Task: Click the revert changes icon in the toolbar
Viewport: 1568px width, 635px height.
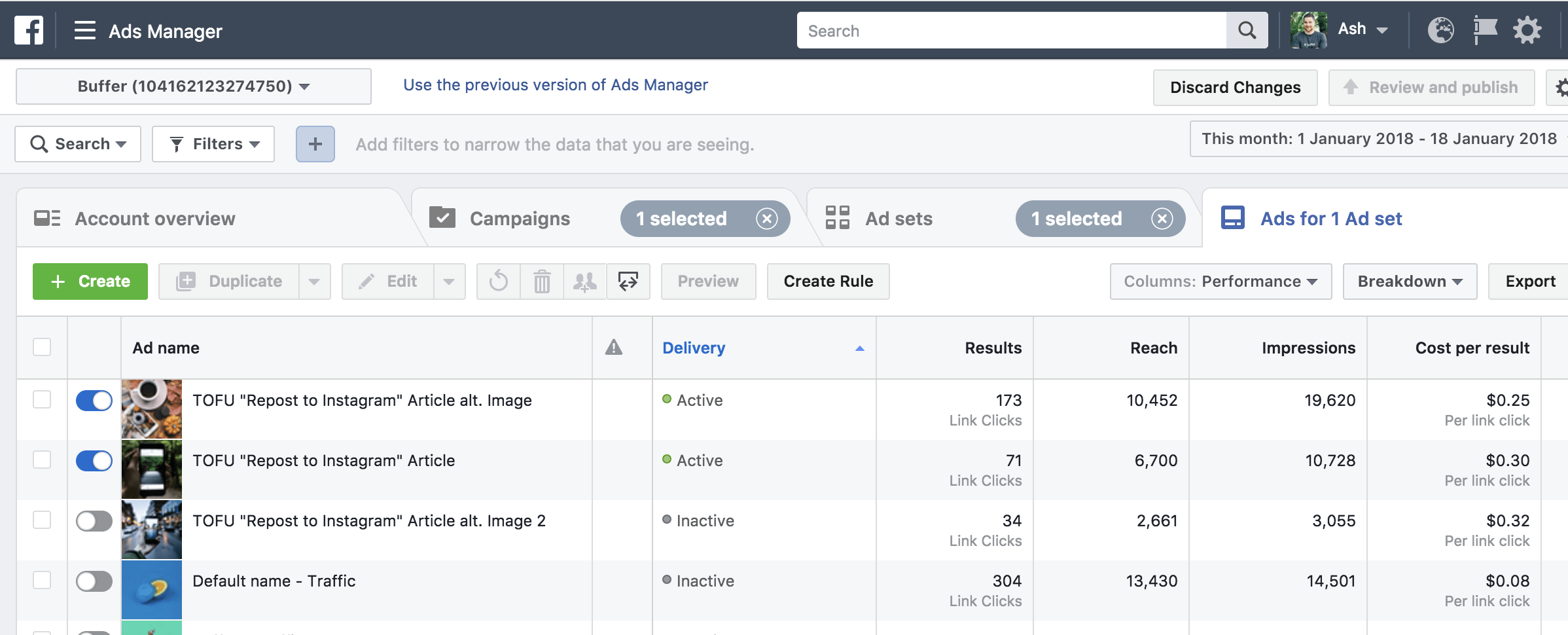Action: pos(498,281)
